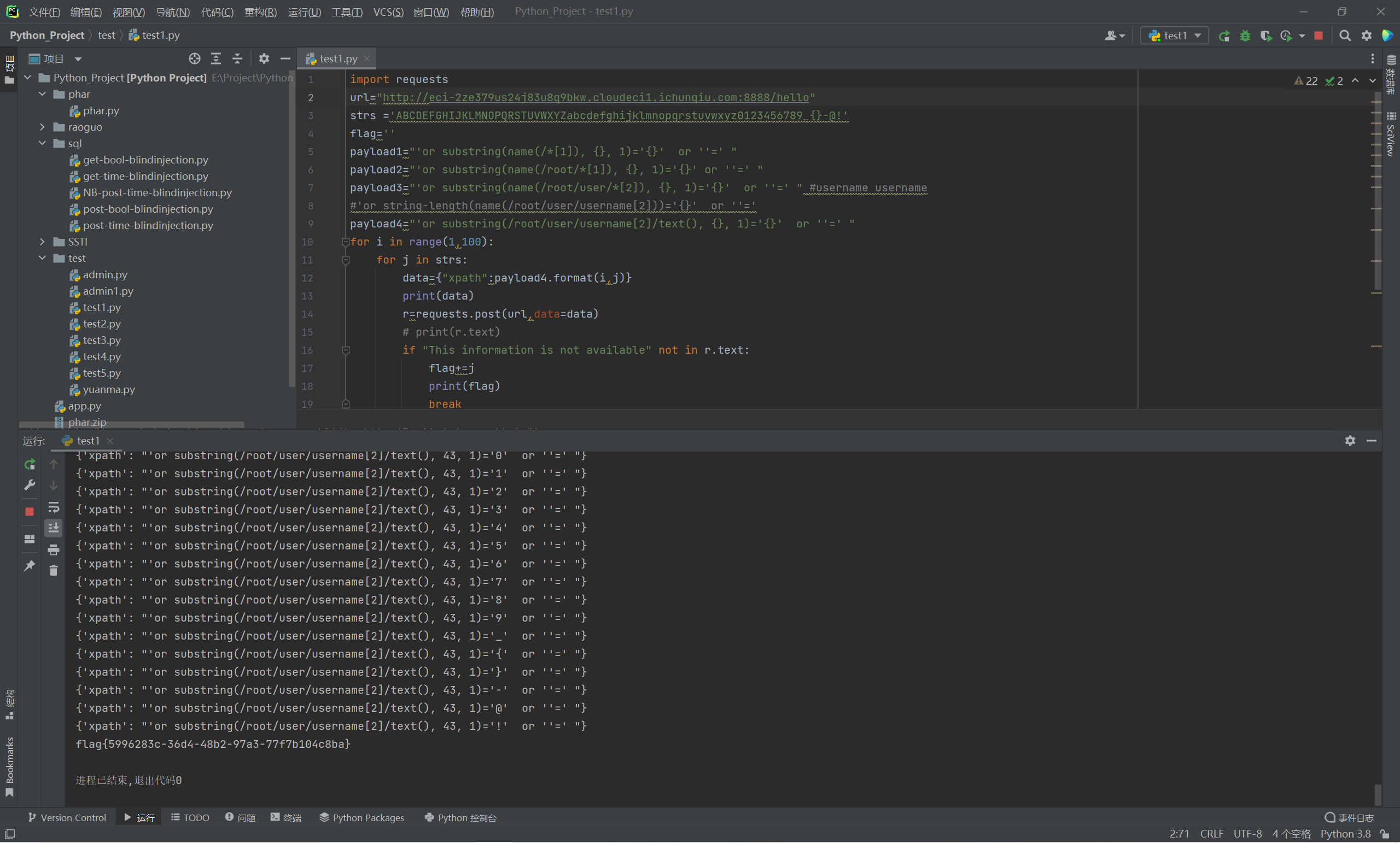Collapse the test folder
Image resolution: width=1400 pixels, height=843 pixels.
click(43, 258)
